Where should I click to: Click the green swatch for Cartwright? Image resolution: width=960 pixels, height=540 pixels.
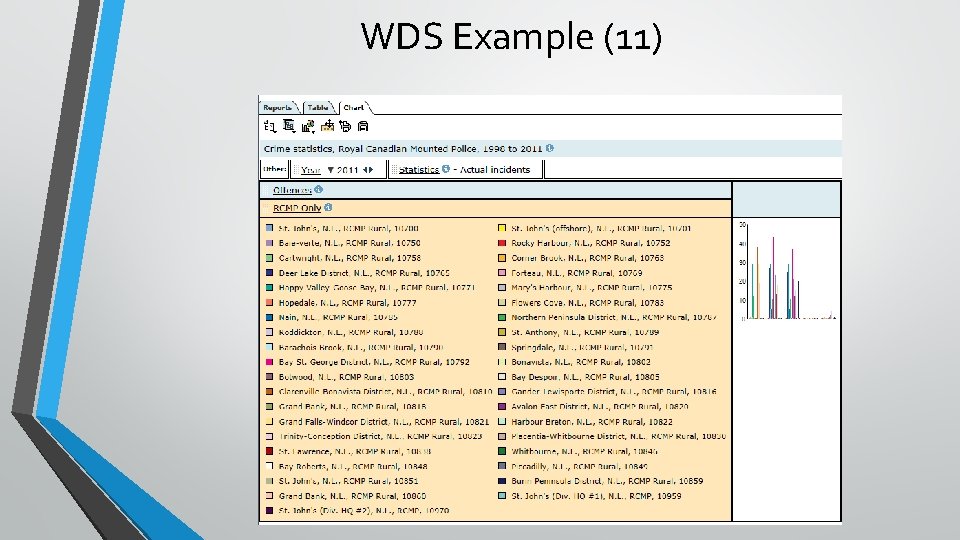click(x=269, y=258)
